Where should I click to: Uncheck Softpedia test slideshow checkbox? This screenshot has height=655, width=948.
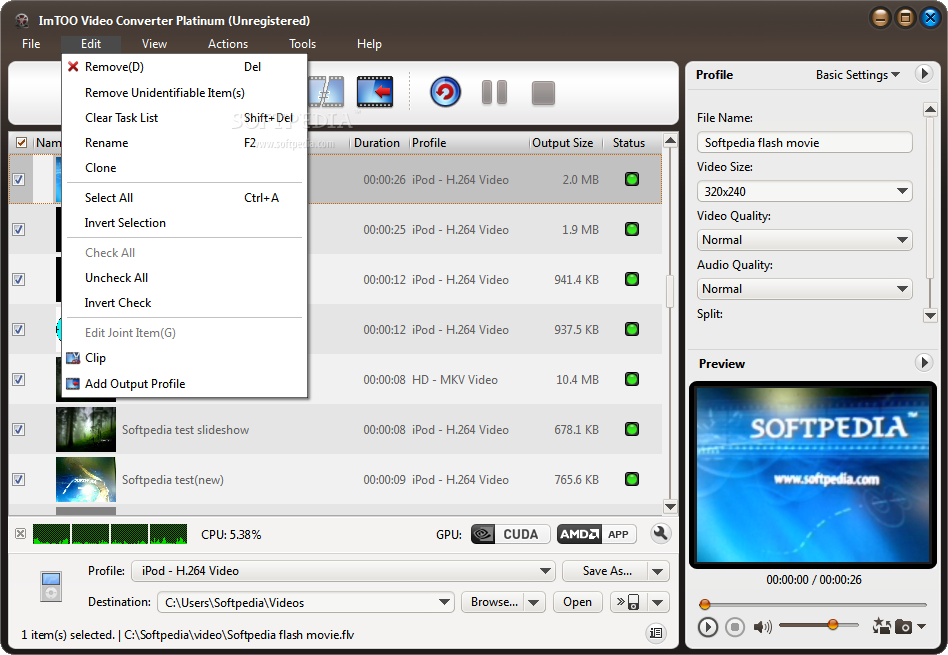click(x=19, y=429)
